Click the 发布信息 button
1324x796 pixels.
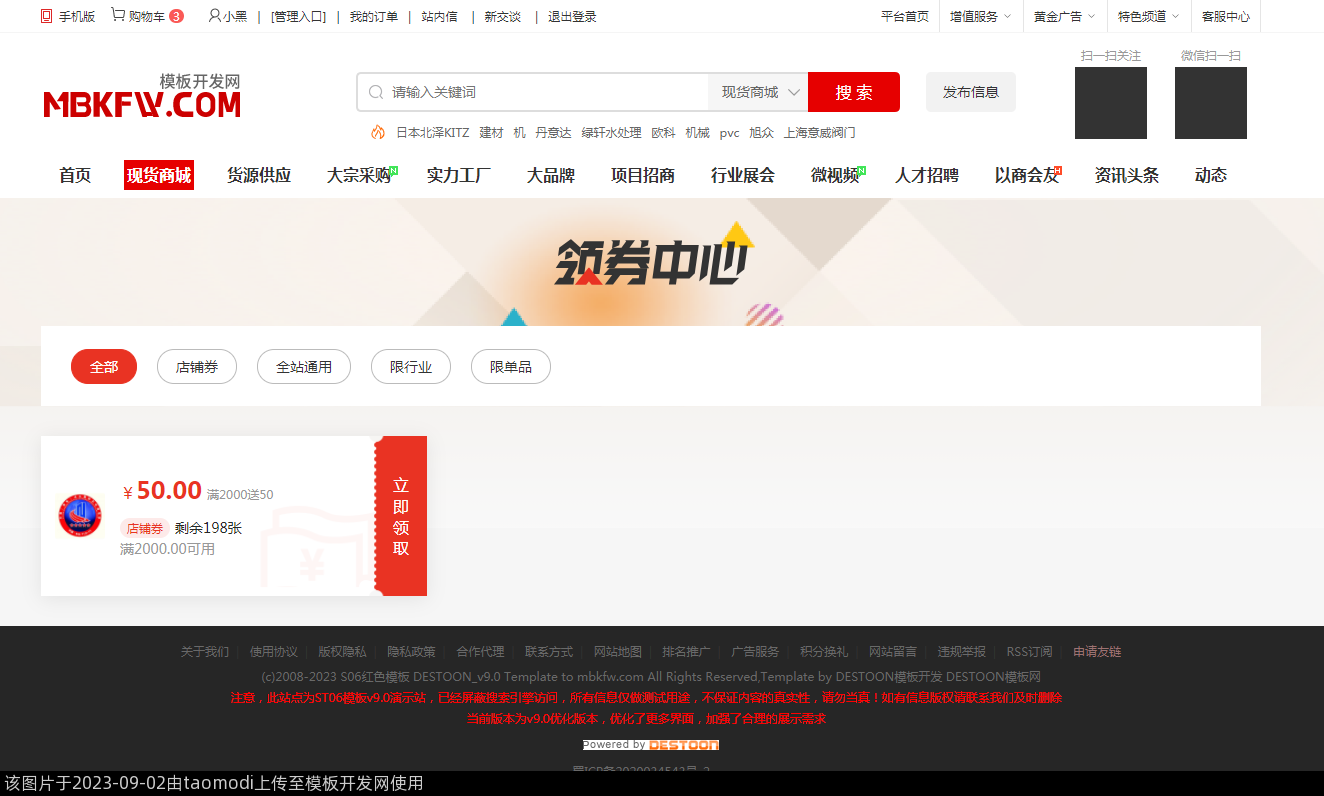[970, 92]
